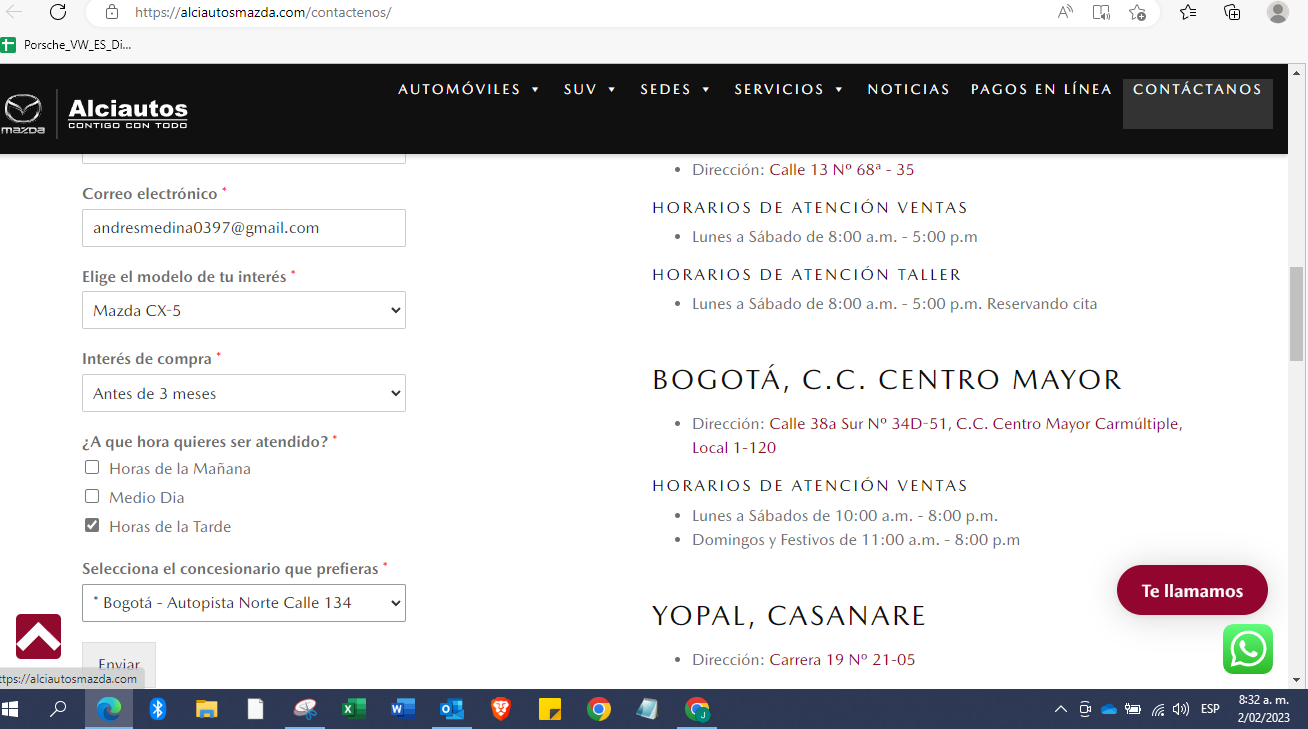1308x729 pixels.
Task: Open the concesionario dropdown Bogotá Autopista Norte
Action: (x=244, y=603)
